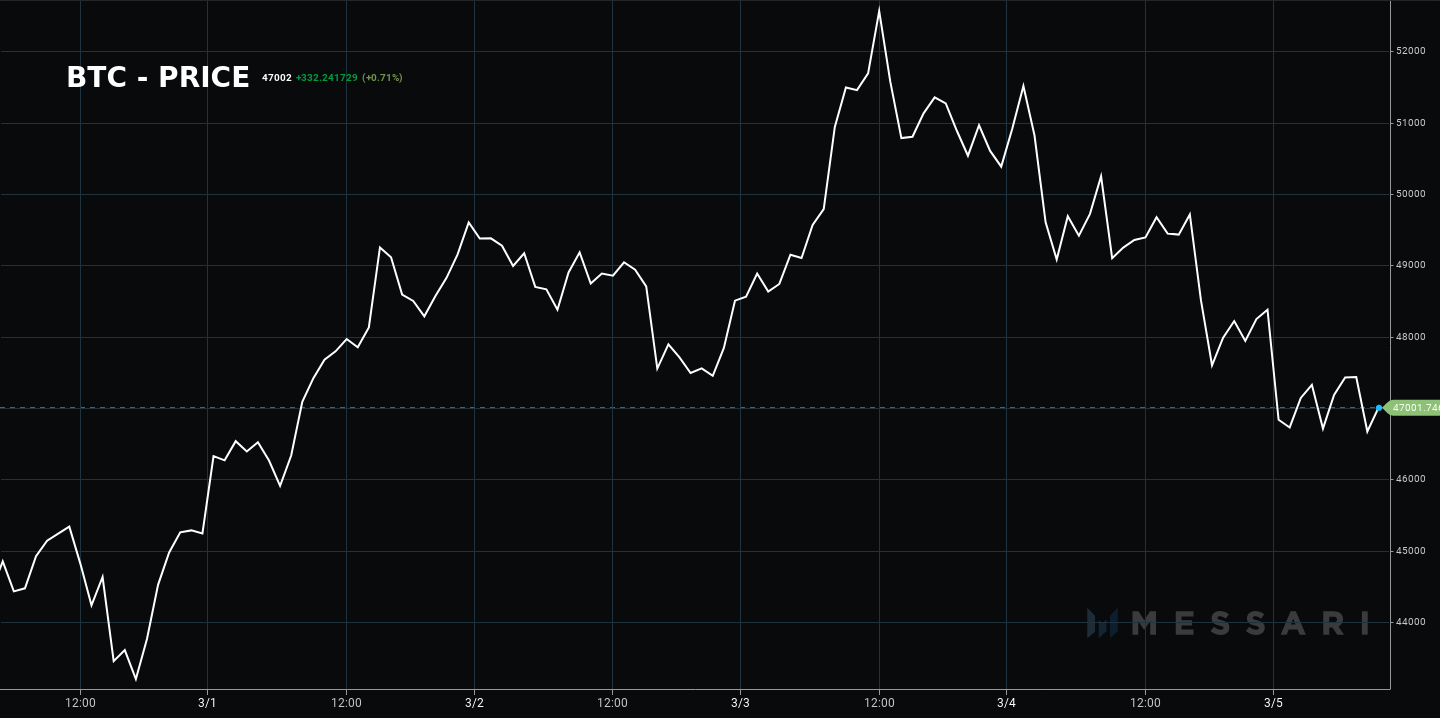Click the 3/1 date axis label
The width and height of the screenshot is (1440, 718).
point(208,703)
